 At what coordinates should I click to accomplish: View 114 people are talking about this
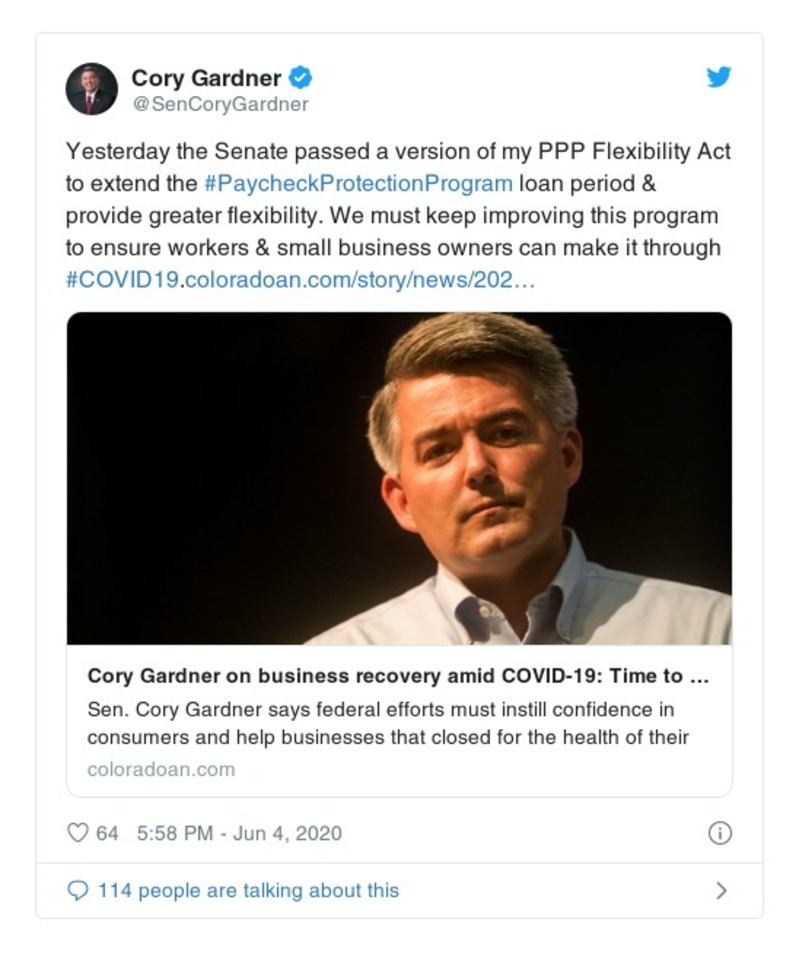click(x=248, y=890)
